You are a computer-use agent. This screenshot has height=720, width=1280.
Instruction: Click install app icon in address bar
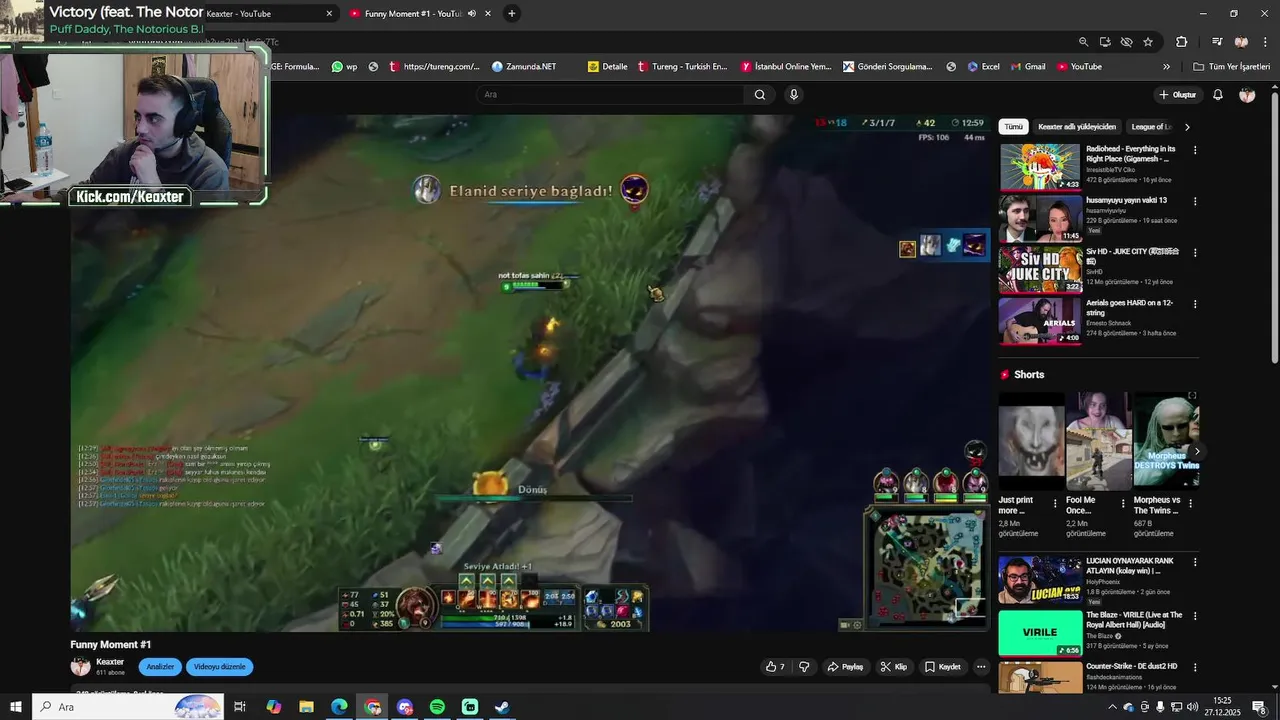coord(1105,42)
